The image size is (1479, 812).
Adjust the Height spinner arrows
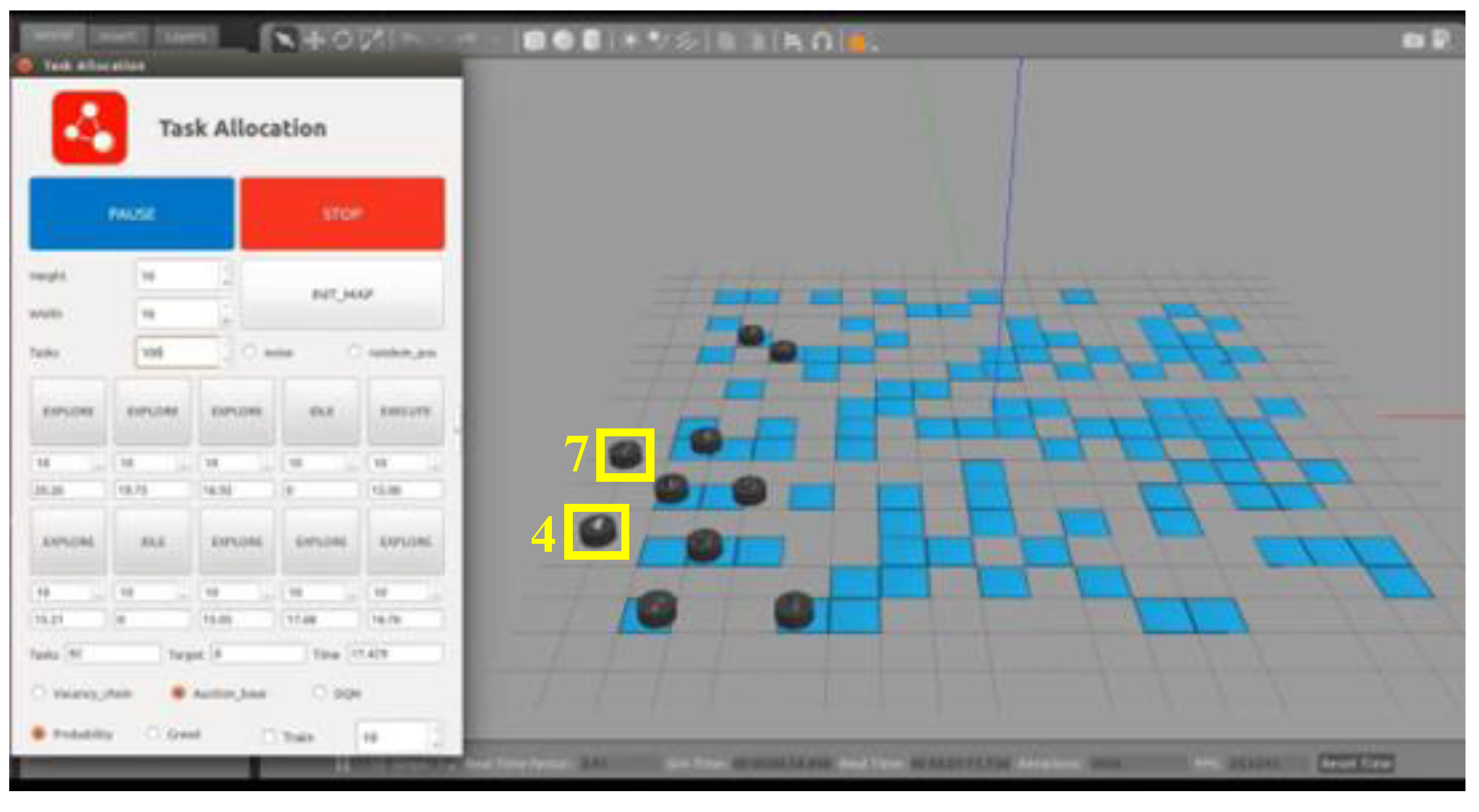coord(227,275)
